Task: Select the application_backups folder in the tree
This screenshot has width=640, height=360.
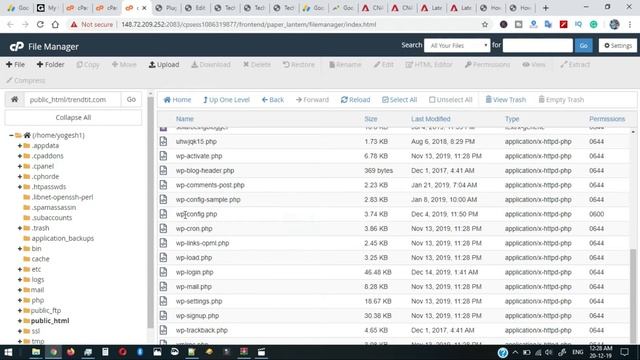Action: (x=62, y=238)
